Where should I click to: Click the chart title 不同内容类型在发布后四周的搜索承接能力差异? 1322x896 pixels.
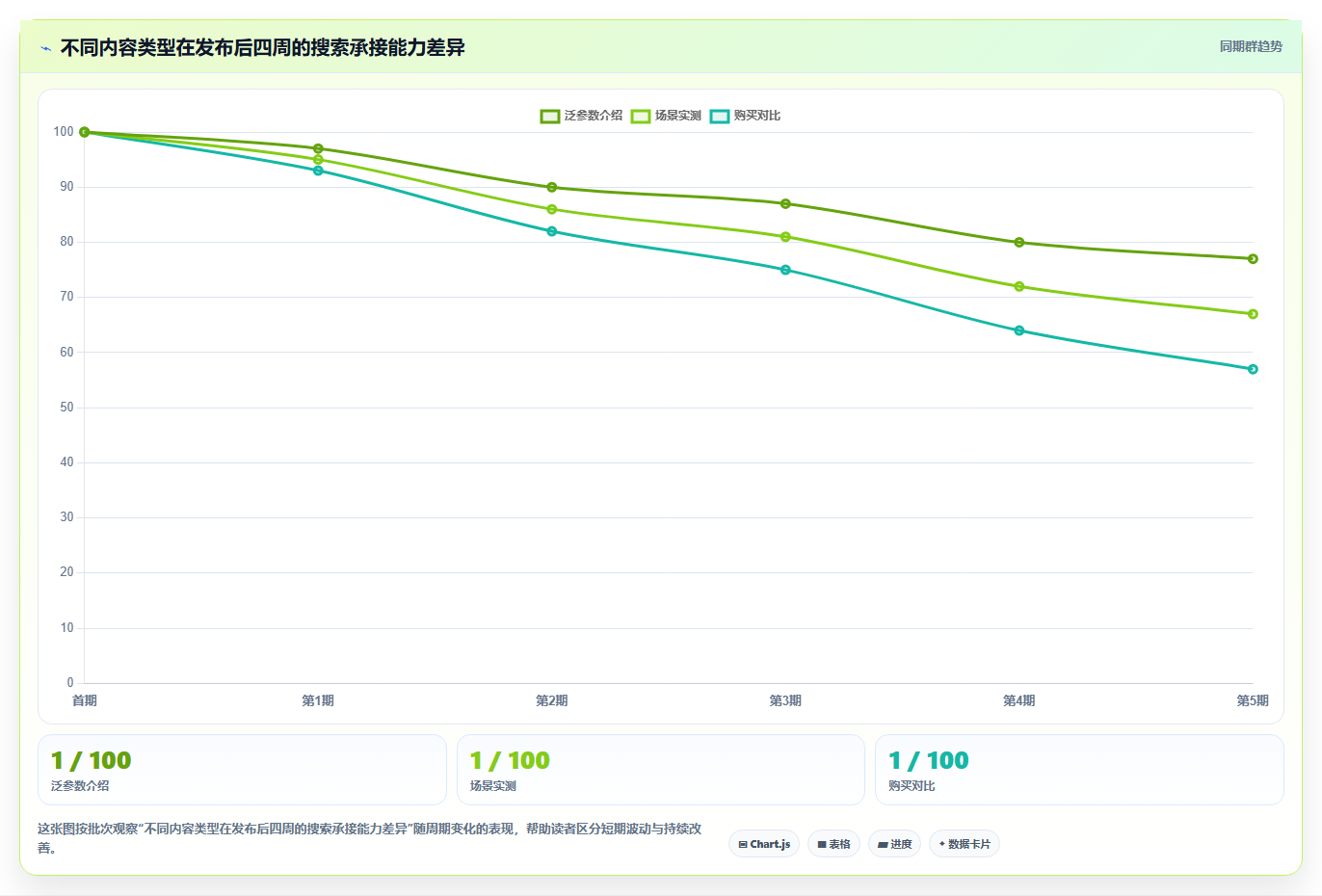(x=263, y=48)
